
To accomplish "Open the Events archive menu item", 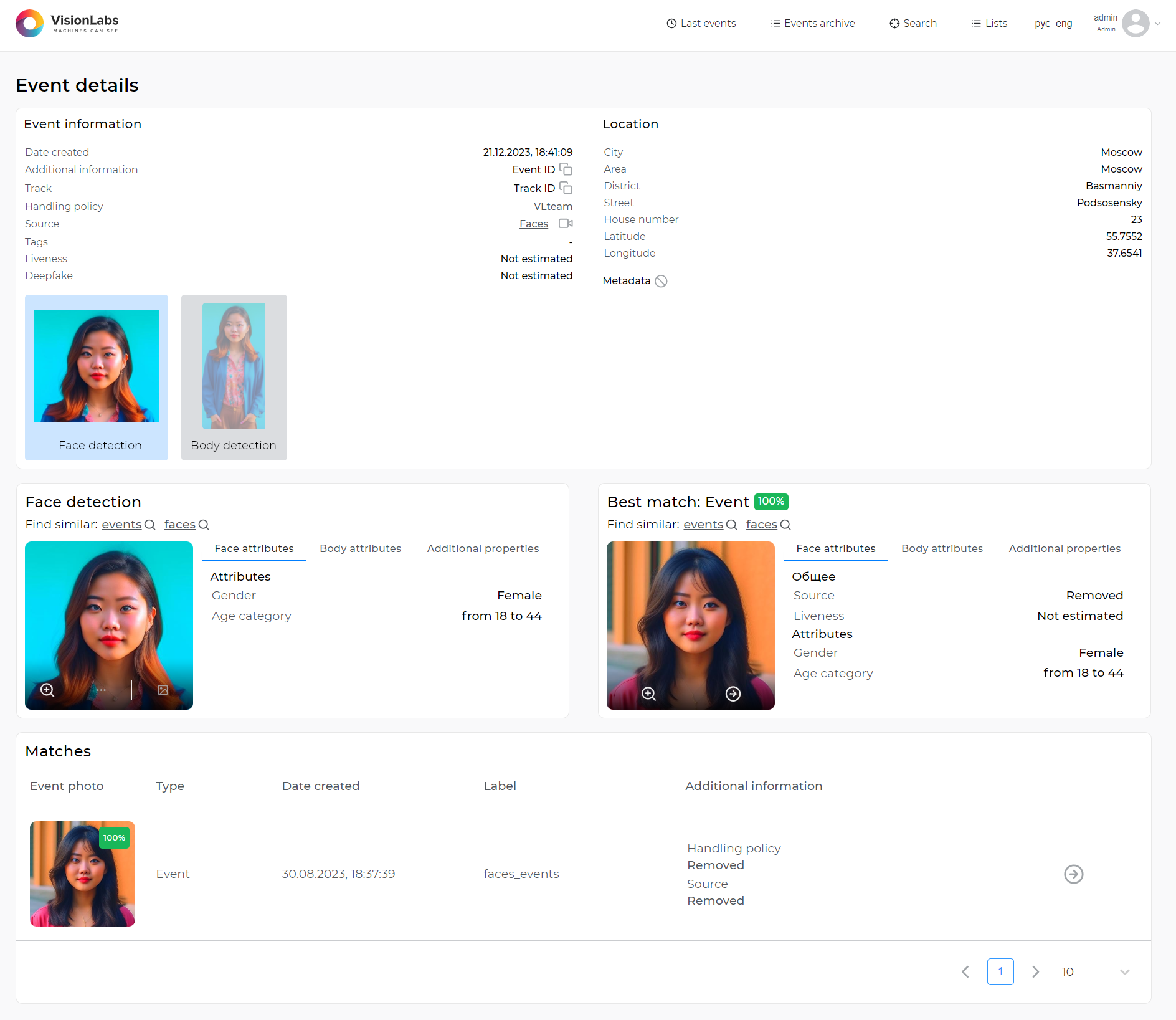I will tap(813, 24).
